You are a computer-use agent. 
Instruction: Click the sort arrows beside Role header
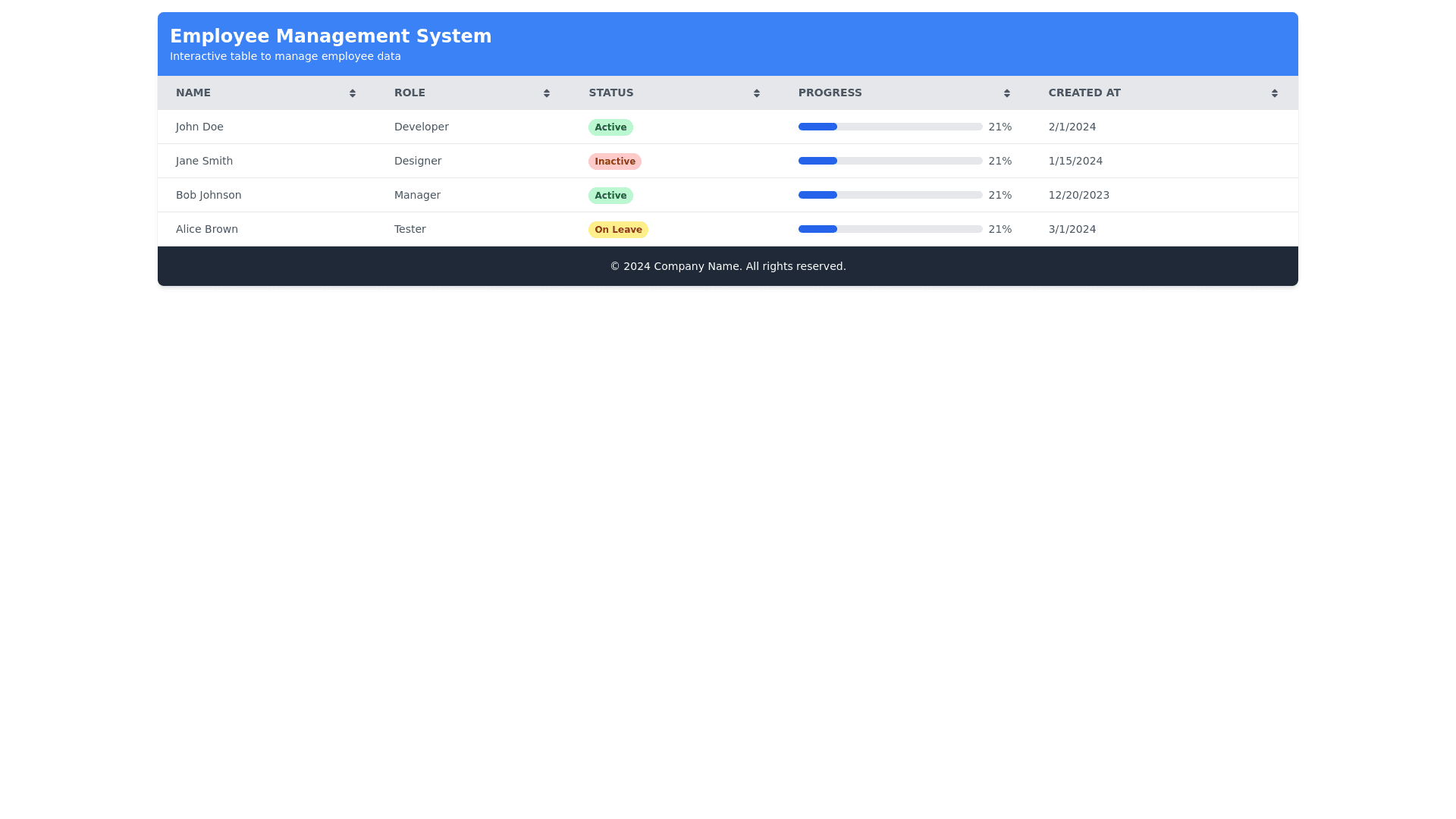point(547,93)
